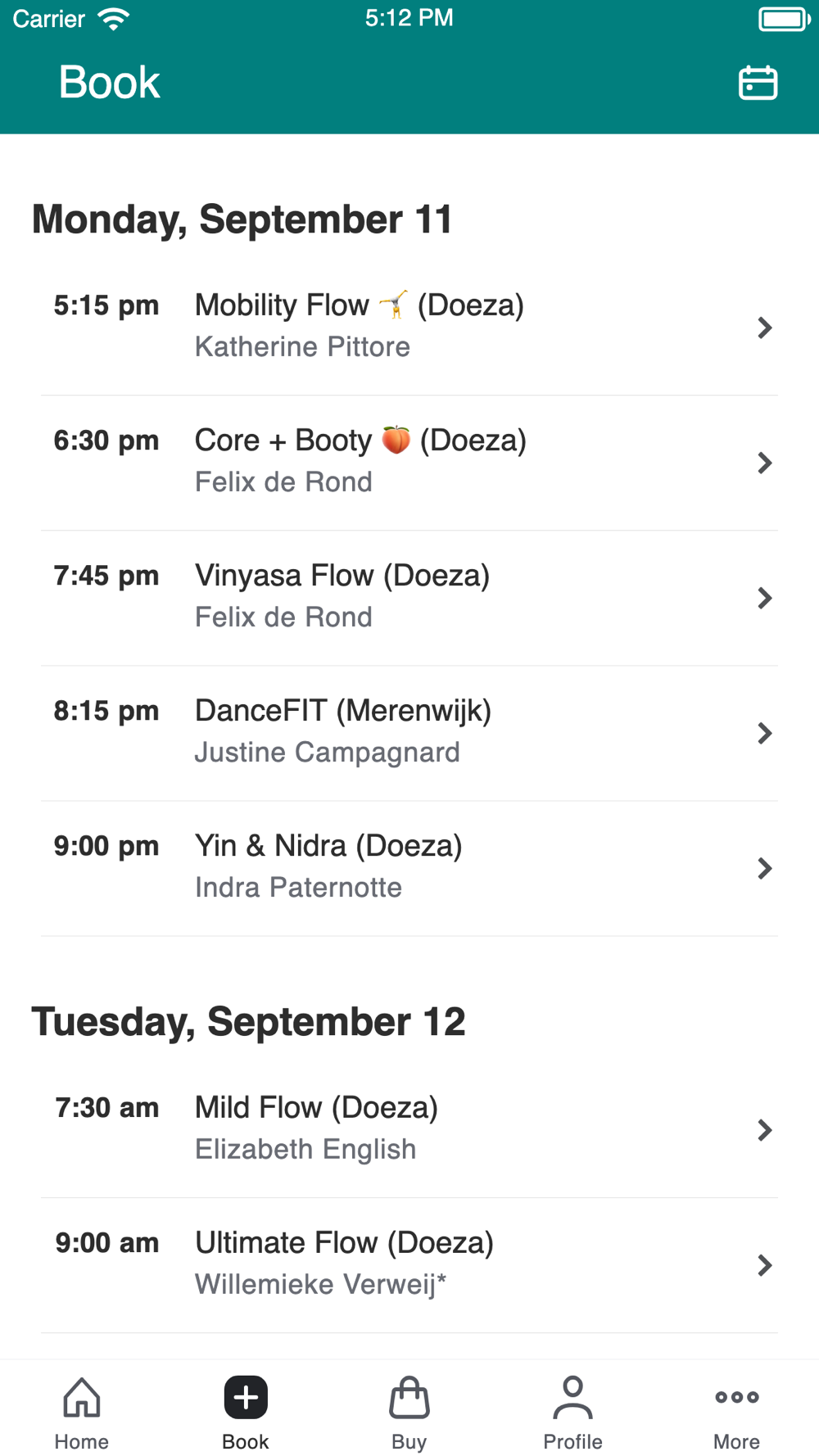
Task: Tap the Home icon in bottom bar
Action: tap(82, 1397)
